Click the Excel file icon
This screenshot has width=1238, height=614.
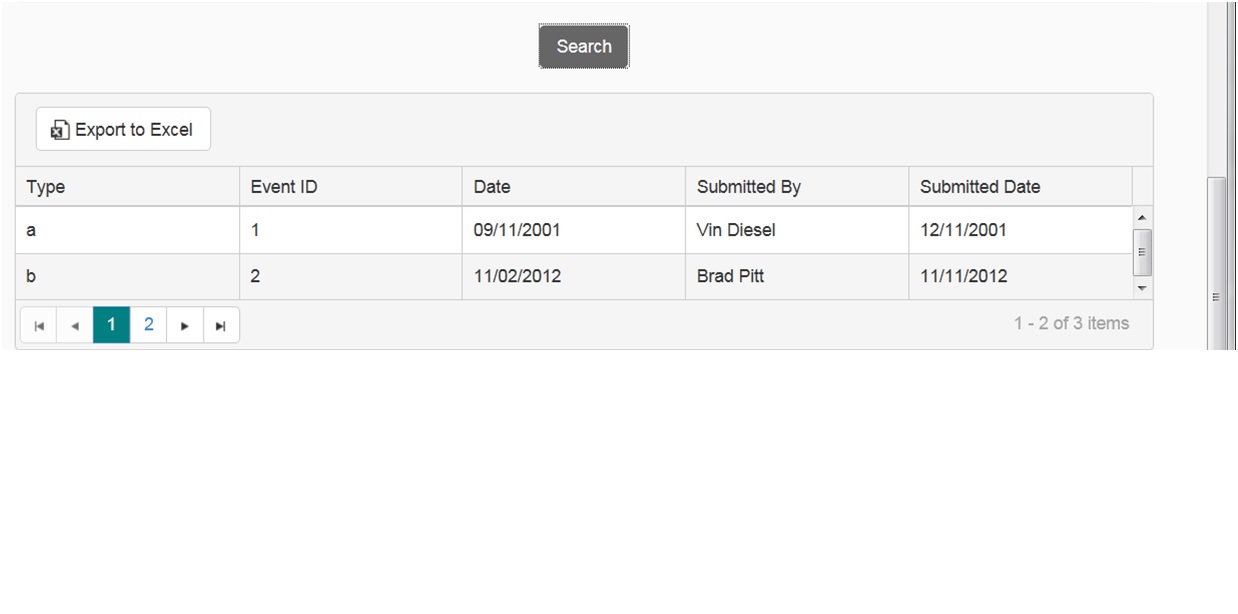tap(60, 130)
